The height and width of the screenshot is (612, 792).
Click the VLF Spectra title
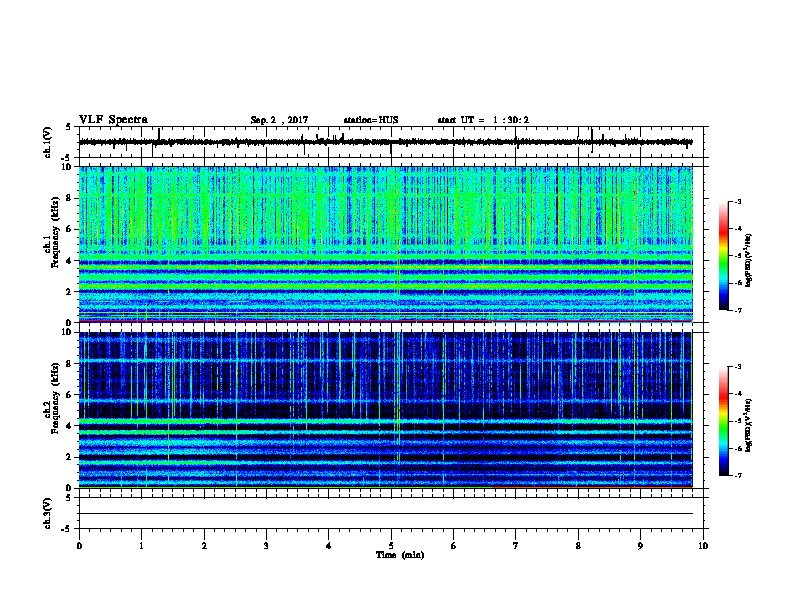pos(113,120)
